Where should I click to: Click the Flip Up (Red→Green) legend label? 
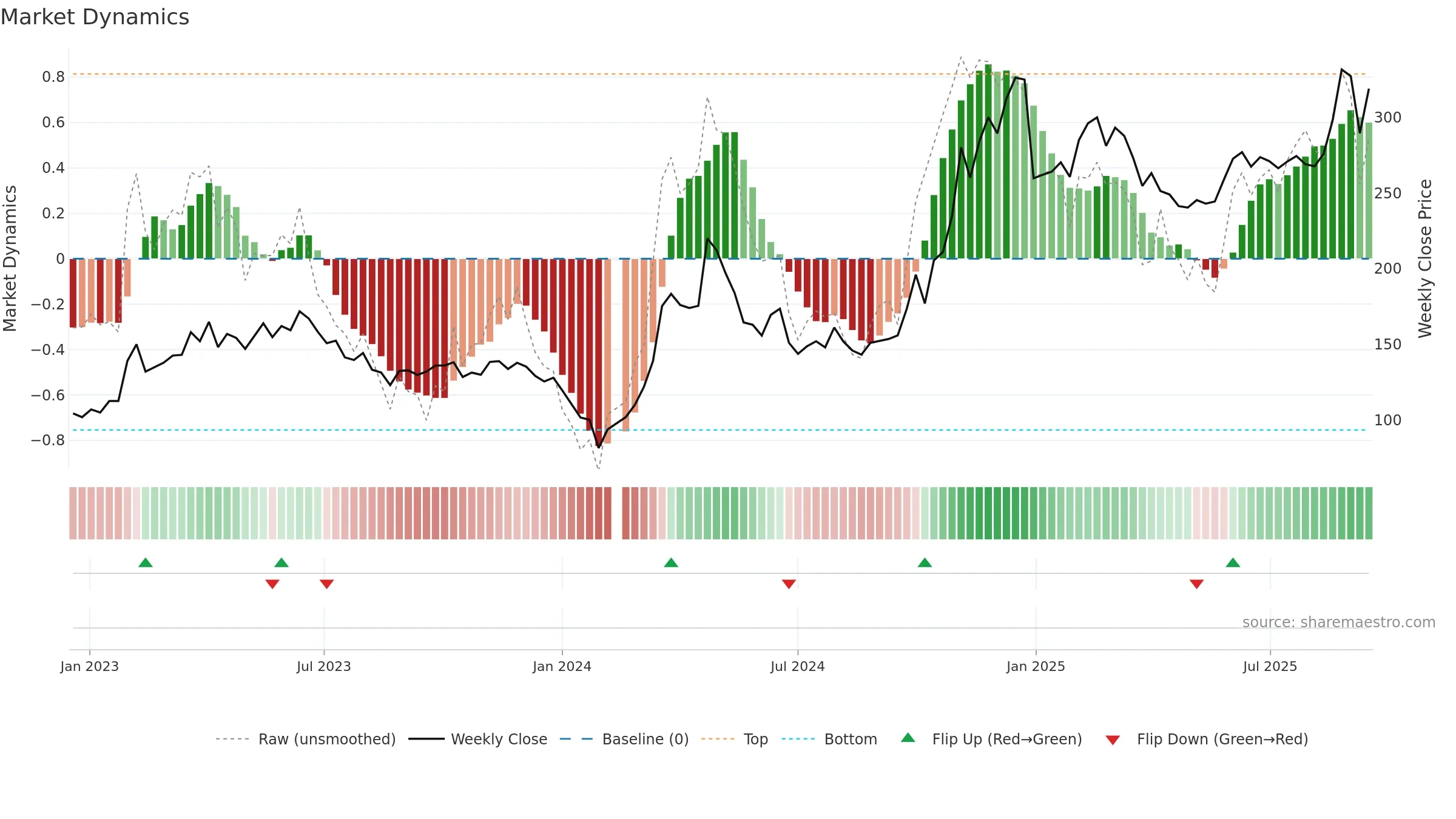point(1007,739)
